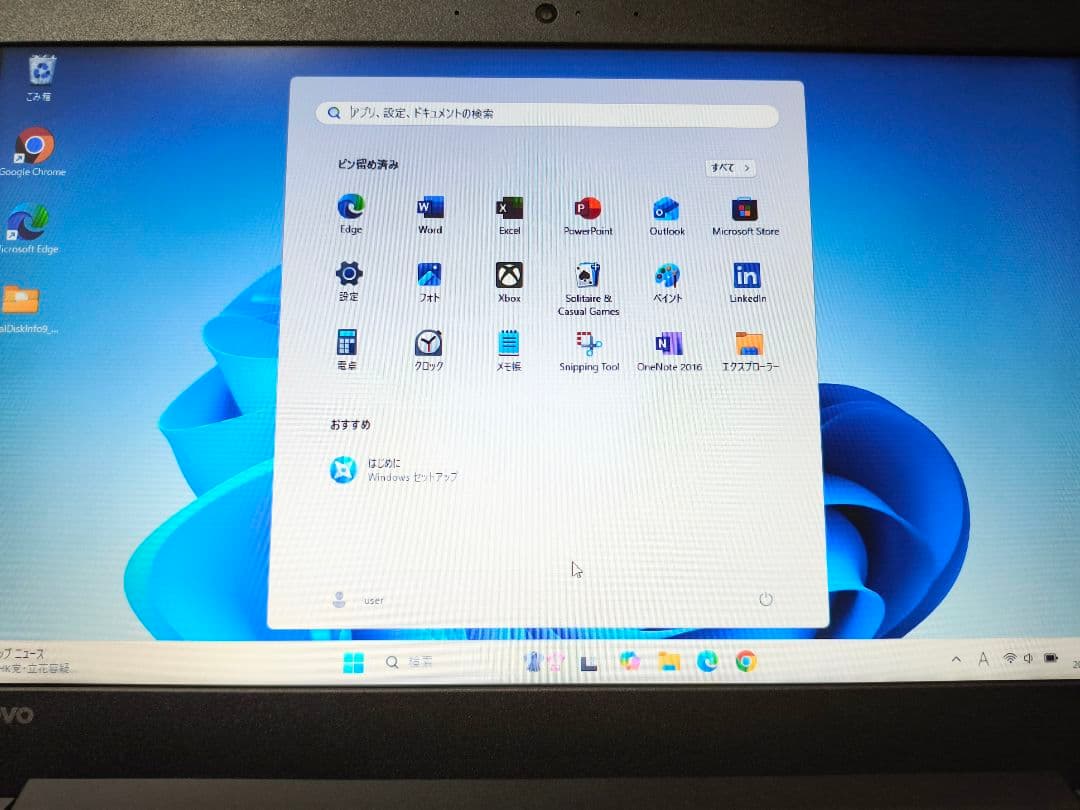Viewport: 1080px width, 810px height.
Task: Open the 電卓 calculator app
Action: (347, 345)
